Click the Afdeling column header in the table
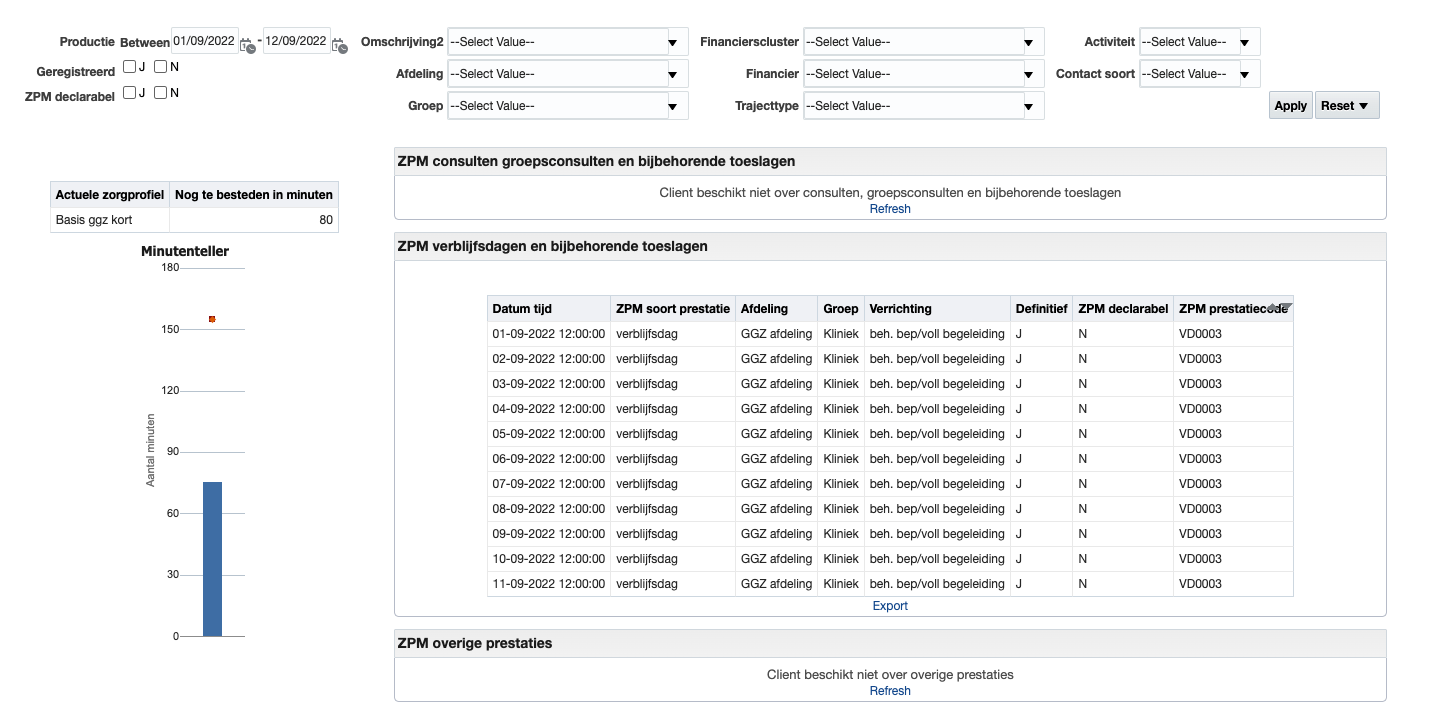Viewport: 1429px width, 714px height. coord(776,309)
